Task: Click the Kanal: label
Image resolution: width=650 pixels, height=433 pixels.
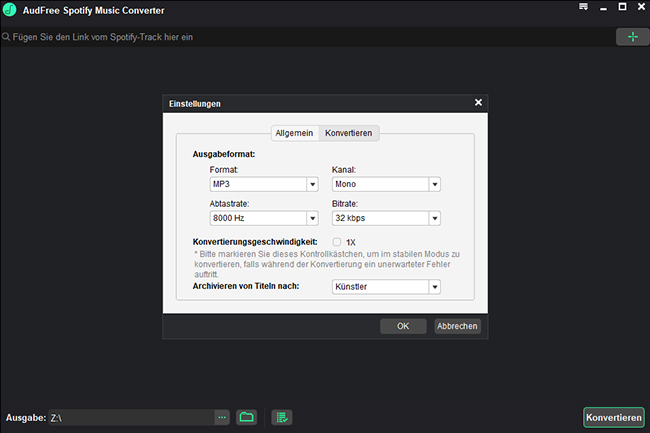Action: 344,170
